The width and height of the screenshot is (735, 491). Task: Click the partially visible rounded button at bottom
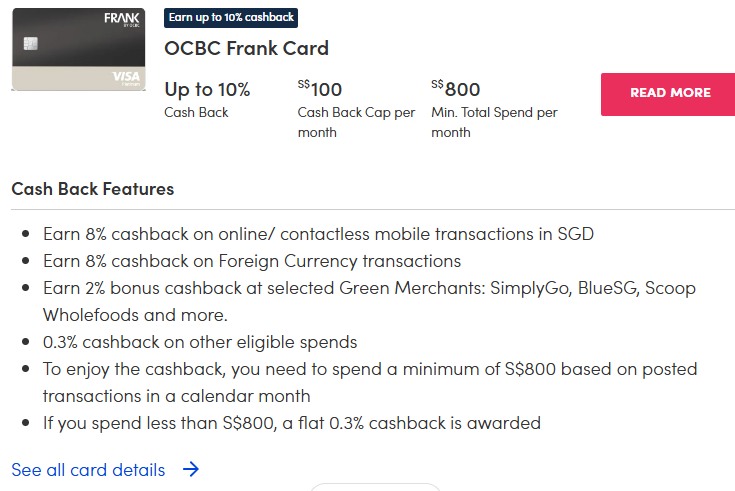click(375, 487)
